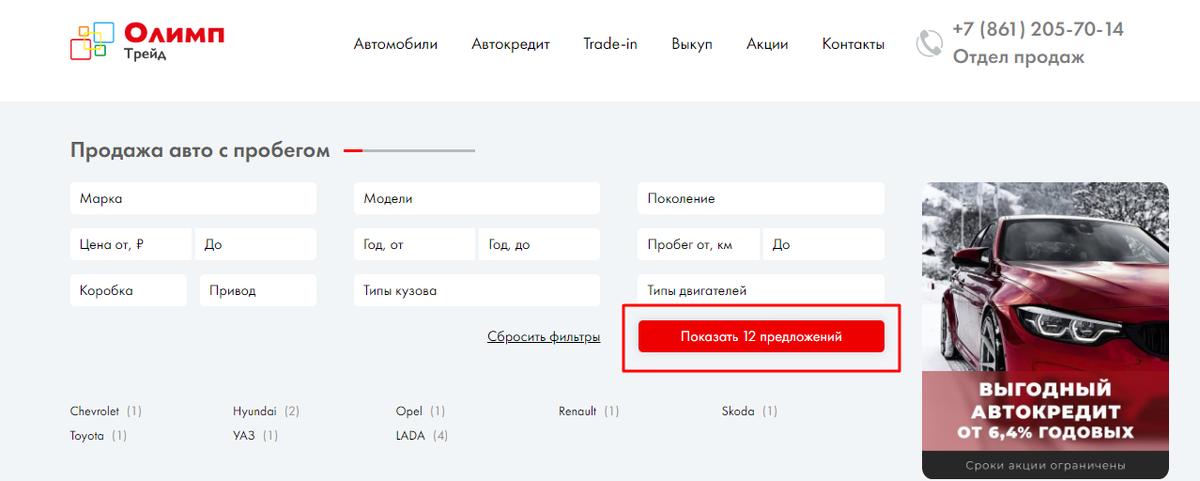Click the Олимп Трейд logo
Image resolution: width=1200 pixels, height=481 pixels.
coord(147,41)
